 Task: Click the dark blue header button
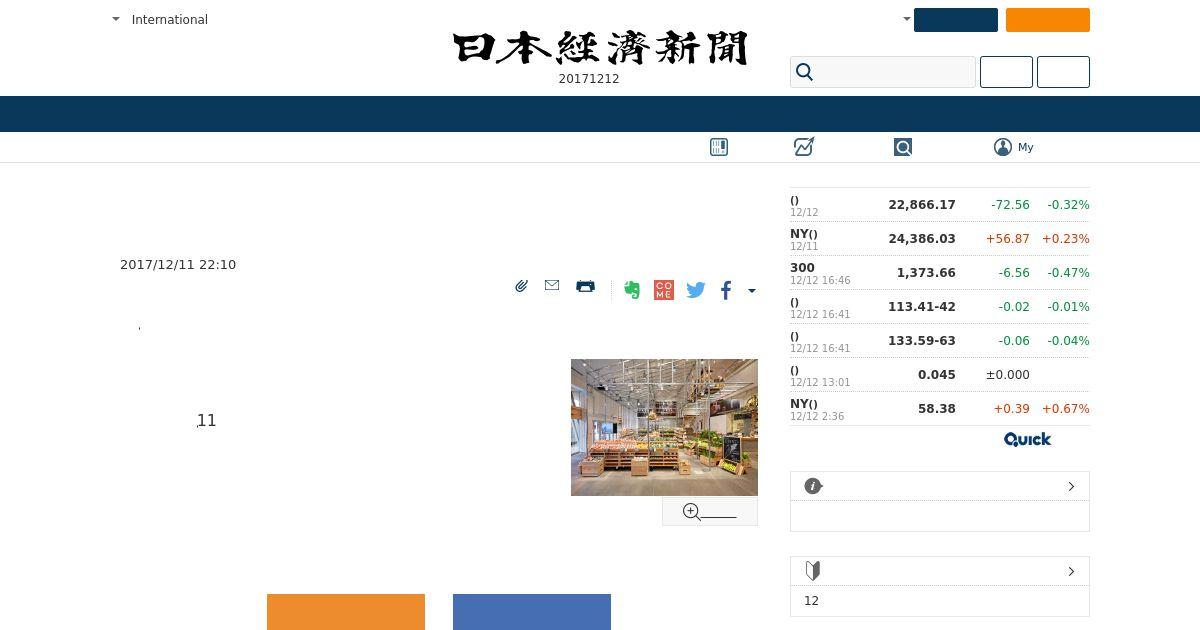pyautogui.click(x=956, y=20)
